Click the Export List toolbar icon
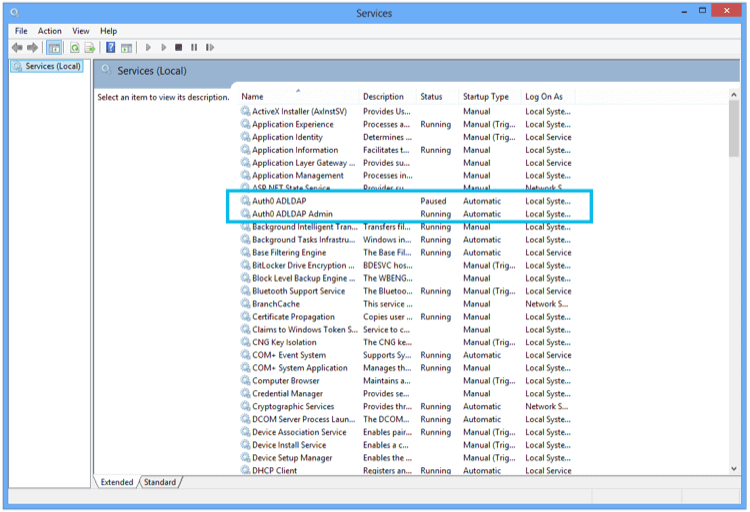The image size is (750, 512). pos(90,47)
